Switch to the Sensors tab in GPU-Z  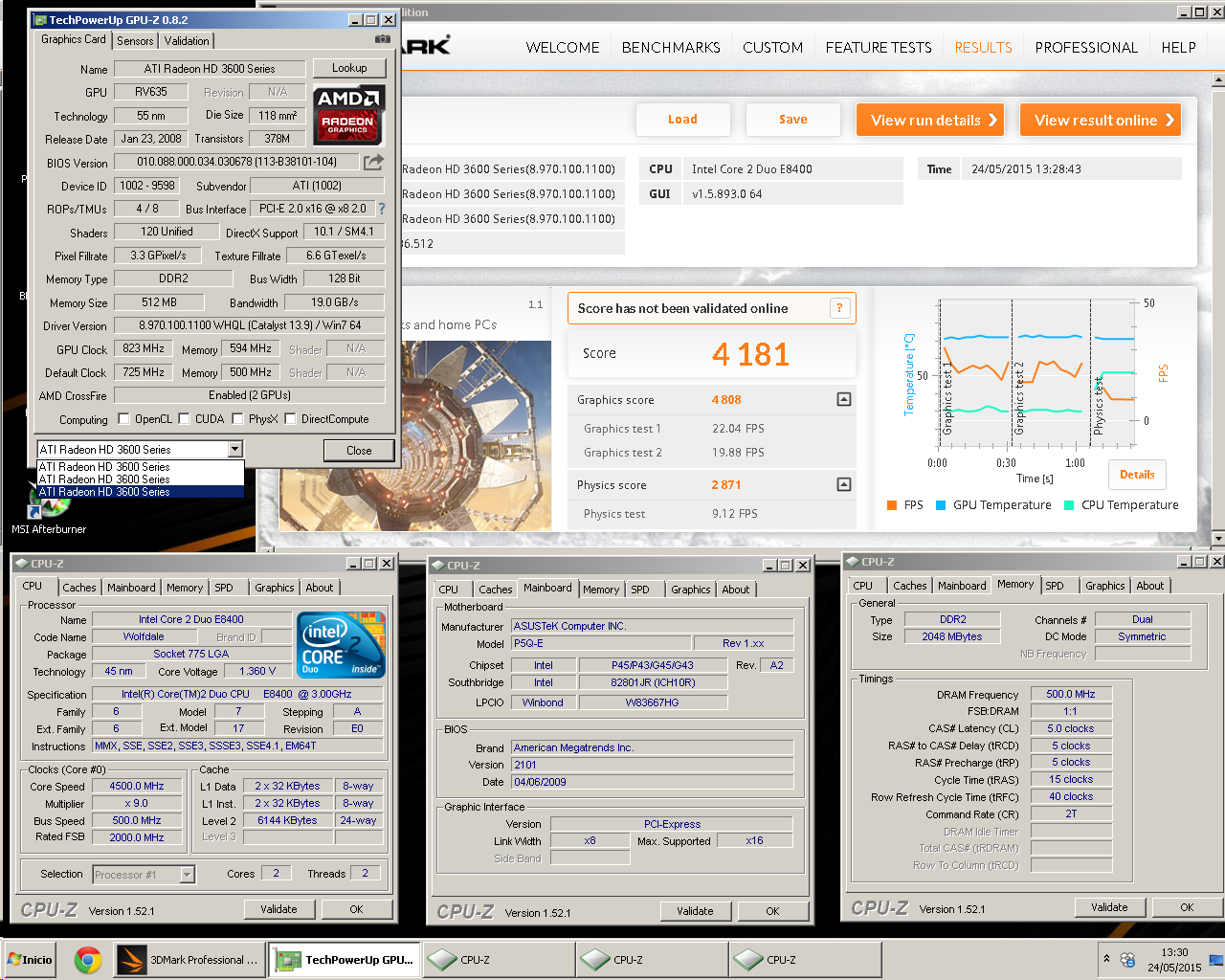pos(135,41)
